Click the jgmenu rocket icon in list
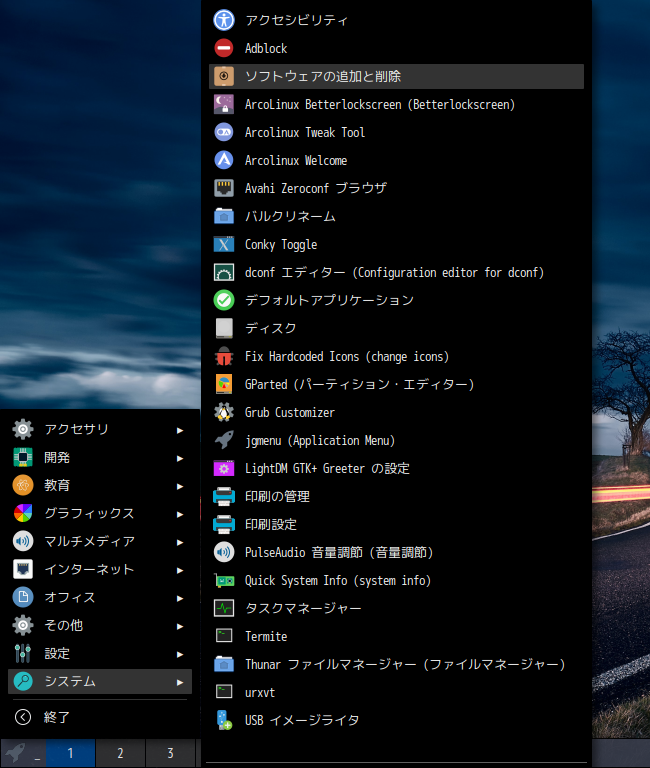The height and width of the screenshot is (768, 650). (224, 440)
